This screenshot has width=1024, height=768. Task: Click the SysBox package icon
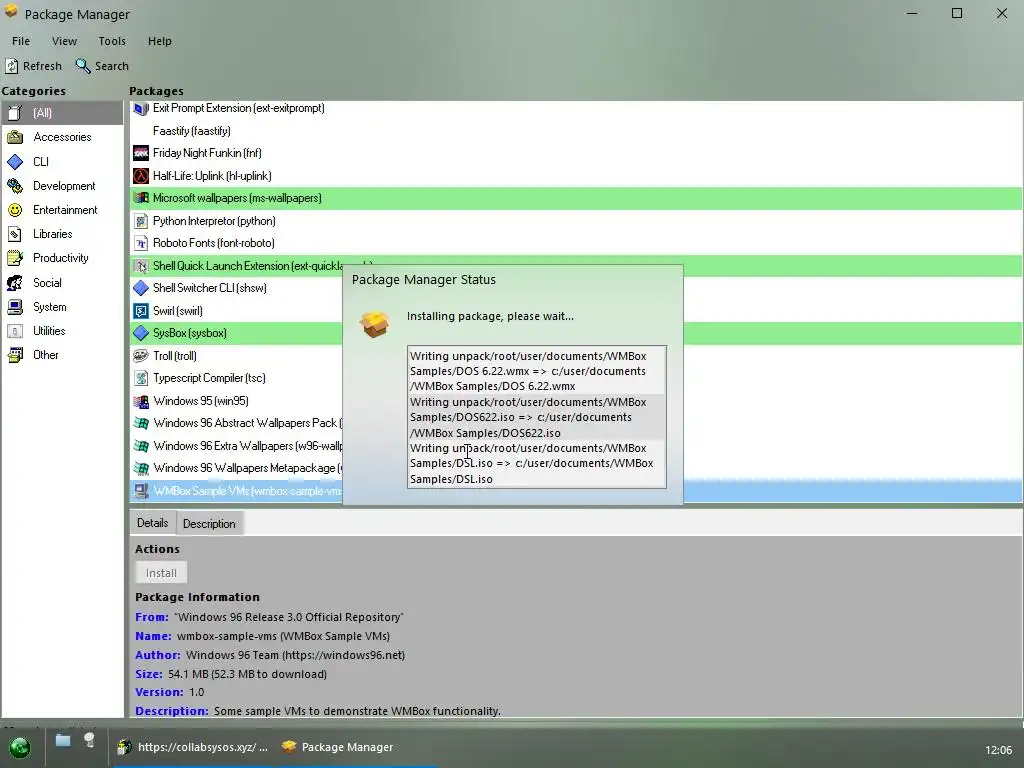point(141,333)
